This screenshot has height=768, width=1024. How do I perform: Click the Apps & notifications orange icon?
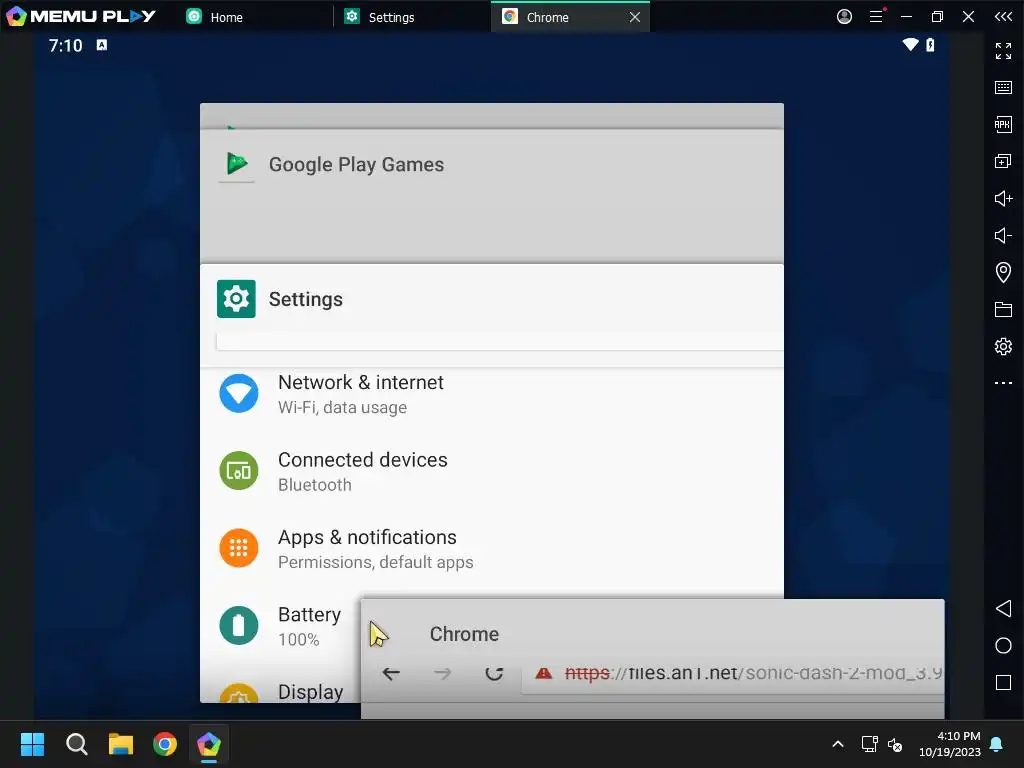[238, 548]
